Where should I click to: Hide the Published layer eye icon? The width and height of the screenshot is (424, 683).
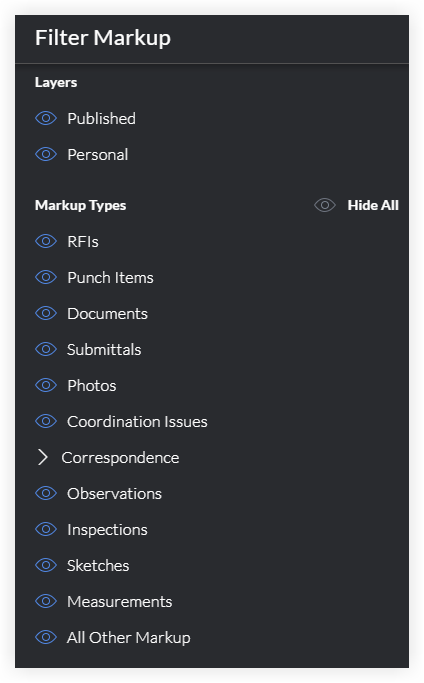[x=46, y=118]
